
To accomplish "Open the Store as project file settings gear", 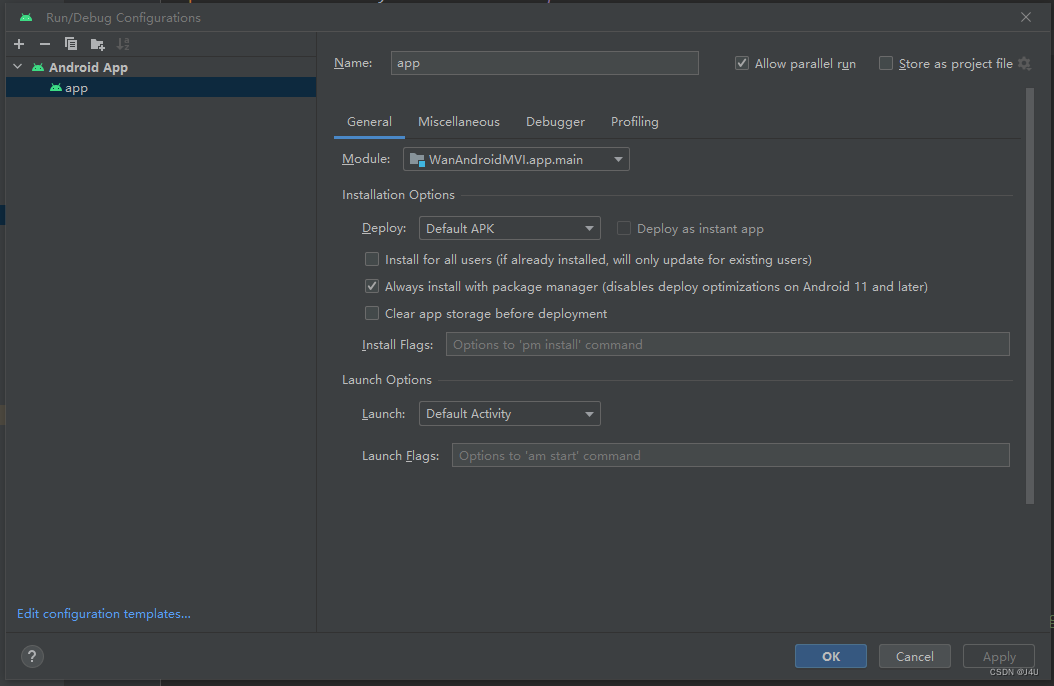I will (1024, 63).
